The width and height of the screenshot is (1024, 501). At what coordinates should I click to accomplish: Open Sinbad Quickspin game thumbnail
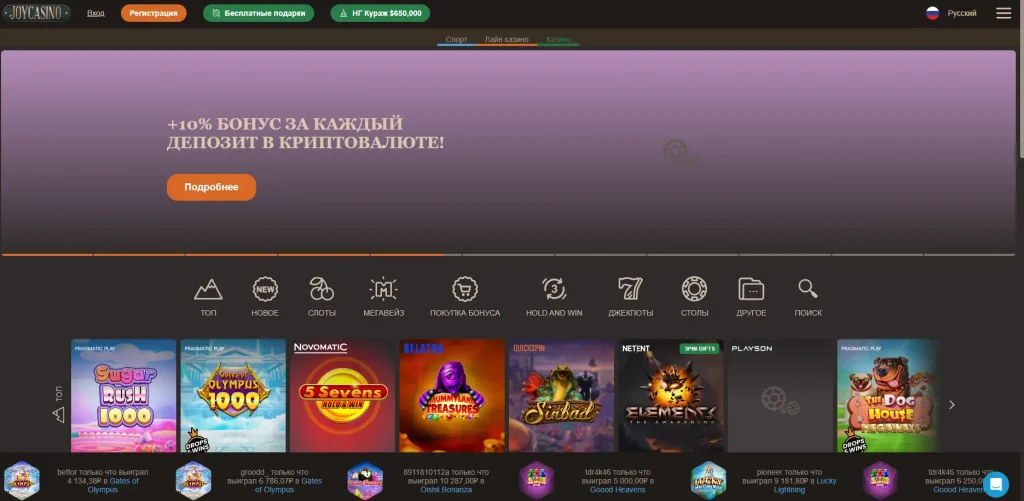(562, 396)
